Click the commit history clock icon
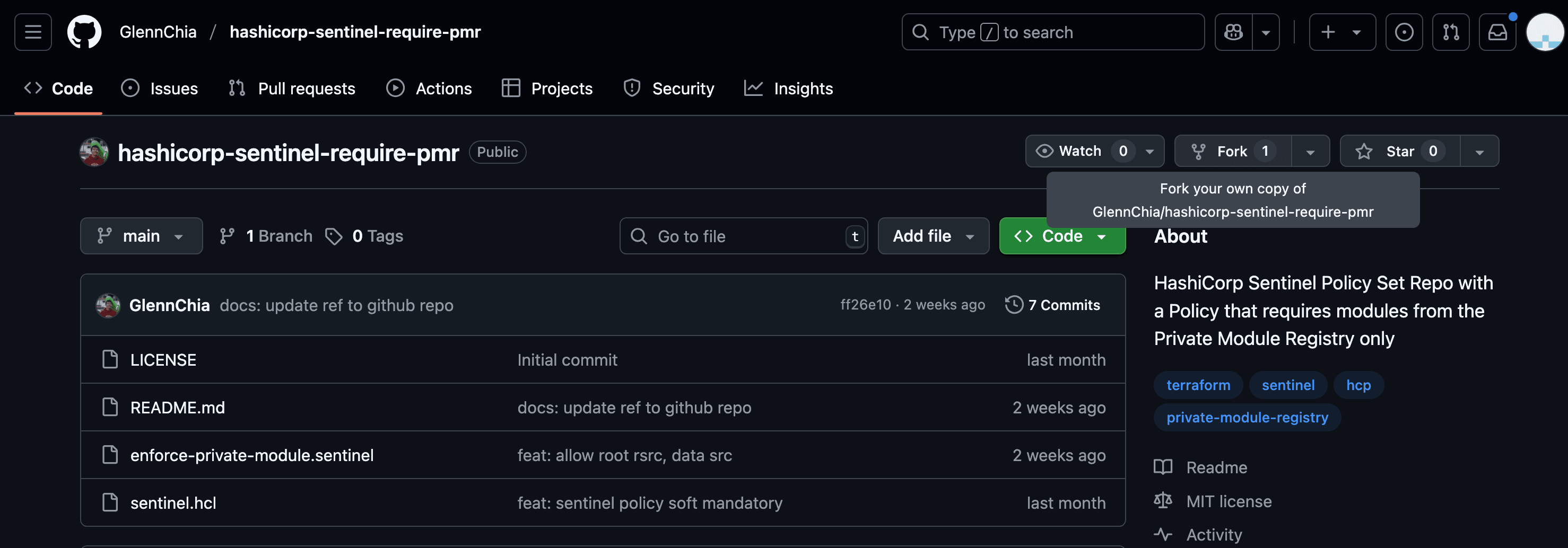 1014,305
